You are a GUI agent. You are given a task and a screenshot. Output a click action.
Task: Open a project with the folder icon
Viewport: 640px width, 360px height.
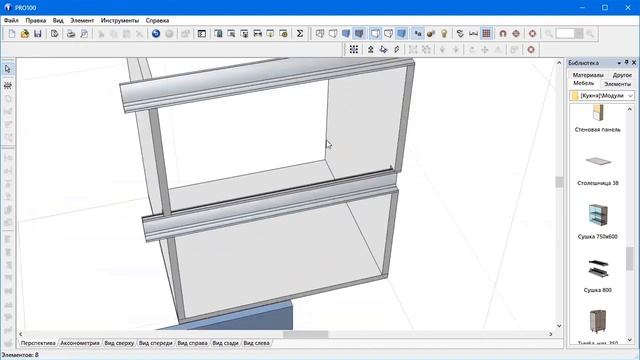click(24, 34)
